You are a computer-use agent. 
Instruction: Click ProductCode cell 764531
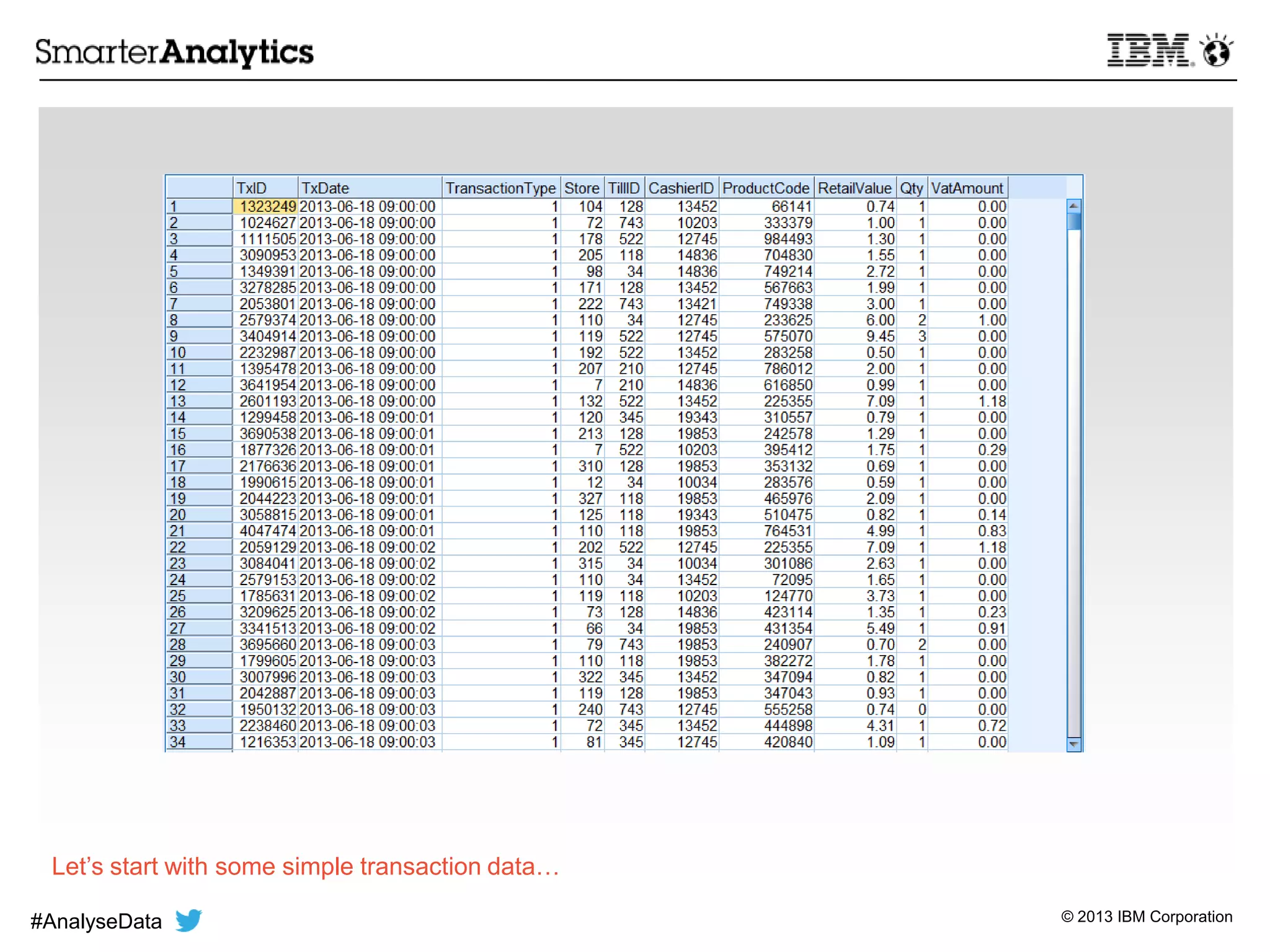coord(766,531)
